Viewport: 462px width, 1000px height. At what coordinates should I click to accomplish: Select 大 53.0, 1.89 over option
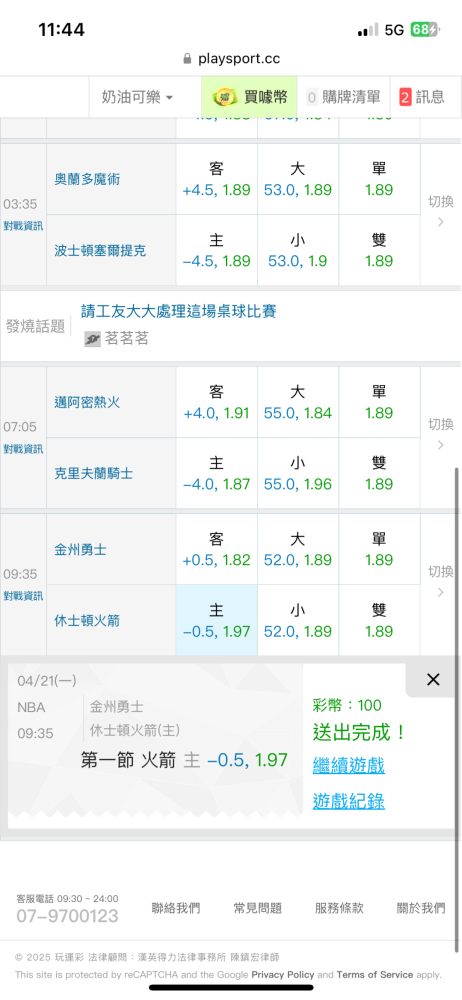tap(298, 179)
